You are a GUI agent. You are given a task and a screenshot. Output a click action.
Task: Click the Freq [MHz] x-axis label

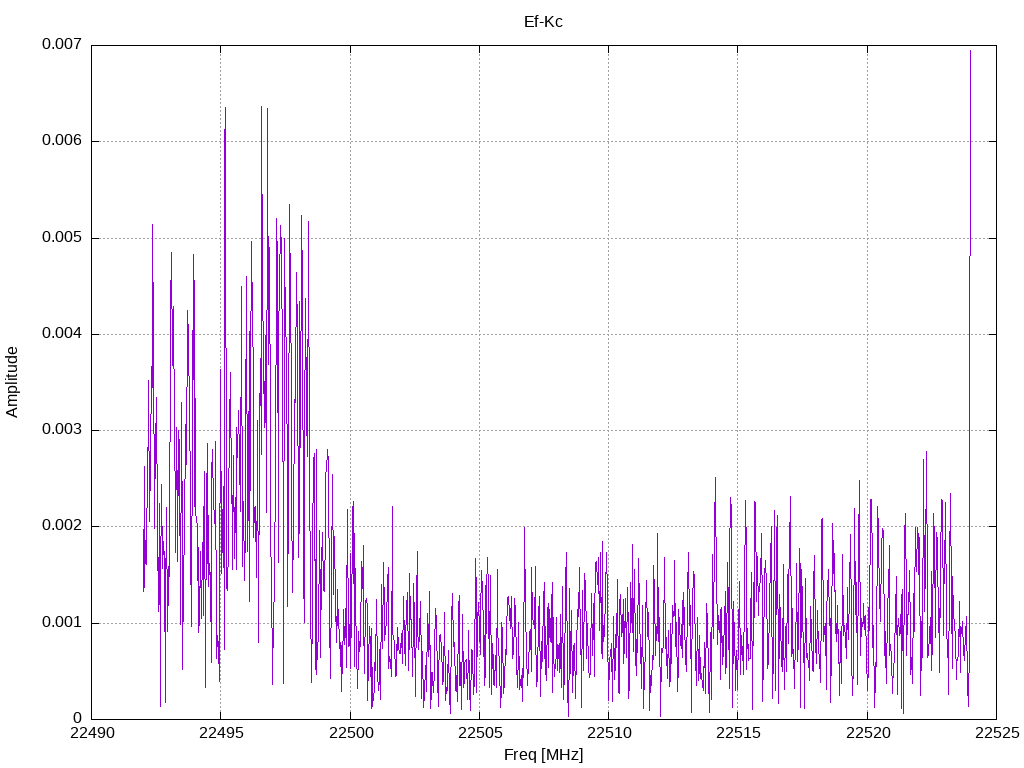[543, 755]
